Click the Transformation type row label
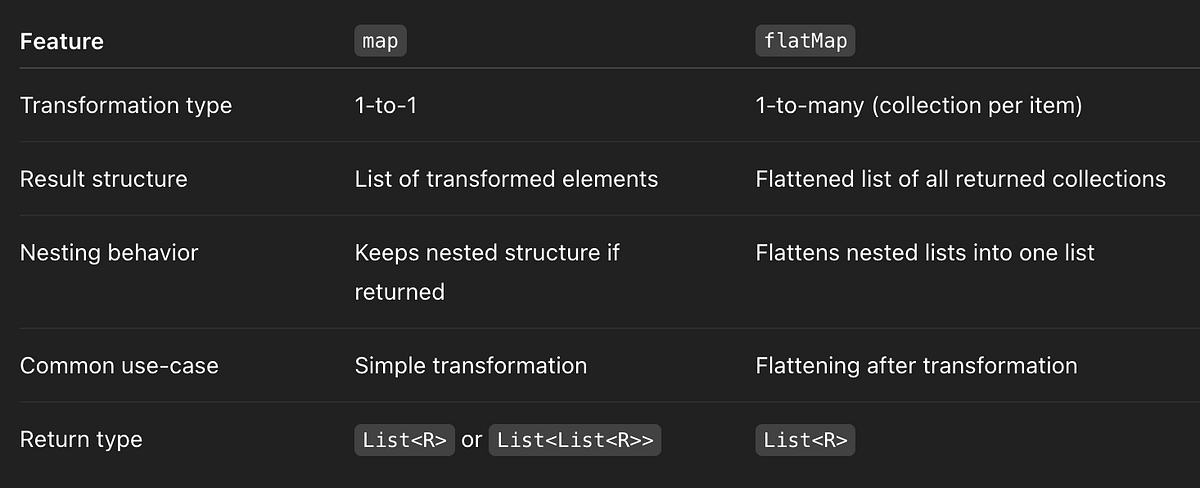Viewport: 1200px width, 488px height. tap(126, 105)
